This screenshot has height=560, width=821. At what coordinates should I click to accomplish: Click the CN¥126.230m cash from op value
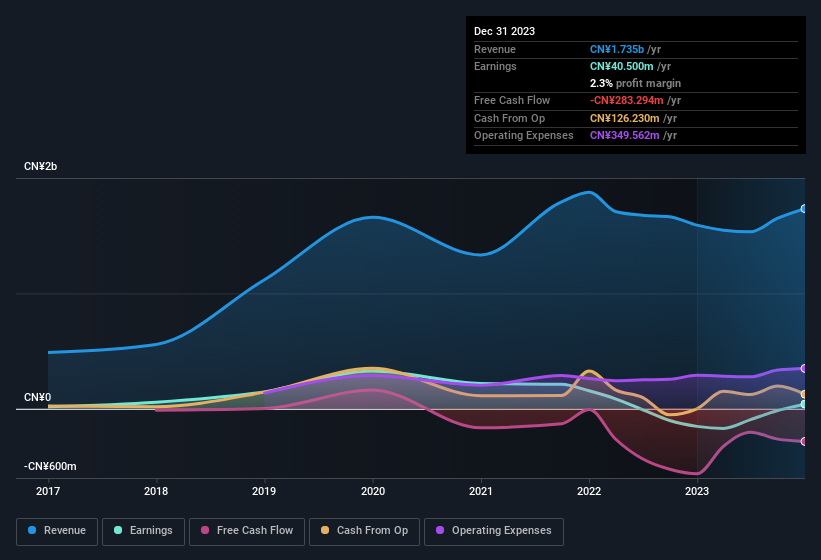click(x=625, y=118)
